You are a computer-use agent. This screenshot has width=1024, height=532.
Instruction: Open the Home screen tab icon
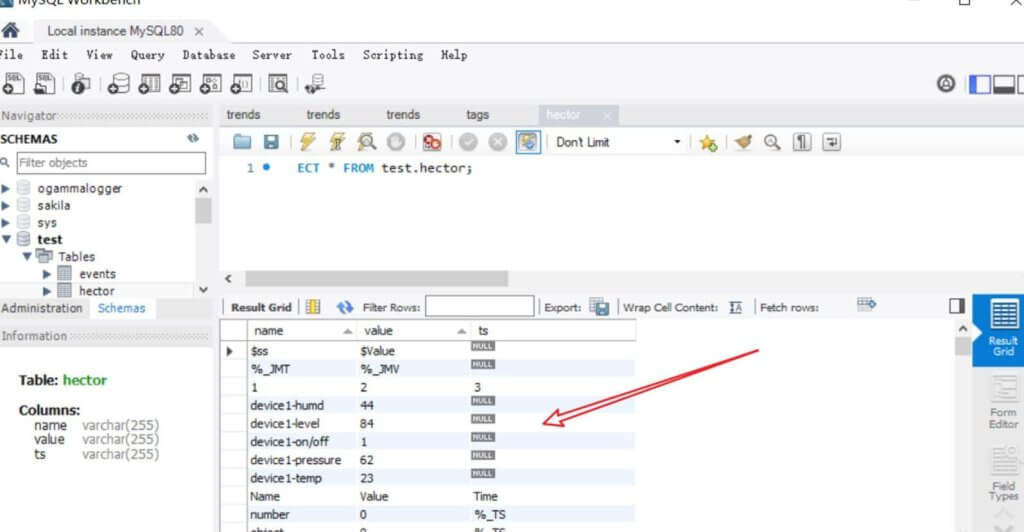(x=11, y=30)
